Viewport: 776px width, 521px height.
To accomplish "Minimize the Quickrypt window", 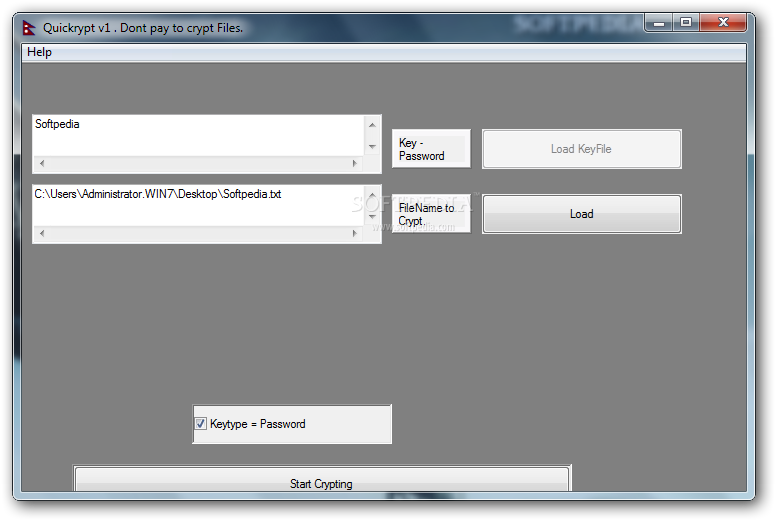I will (659, 23).
